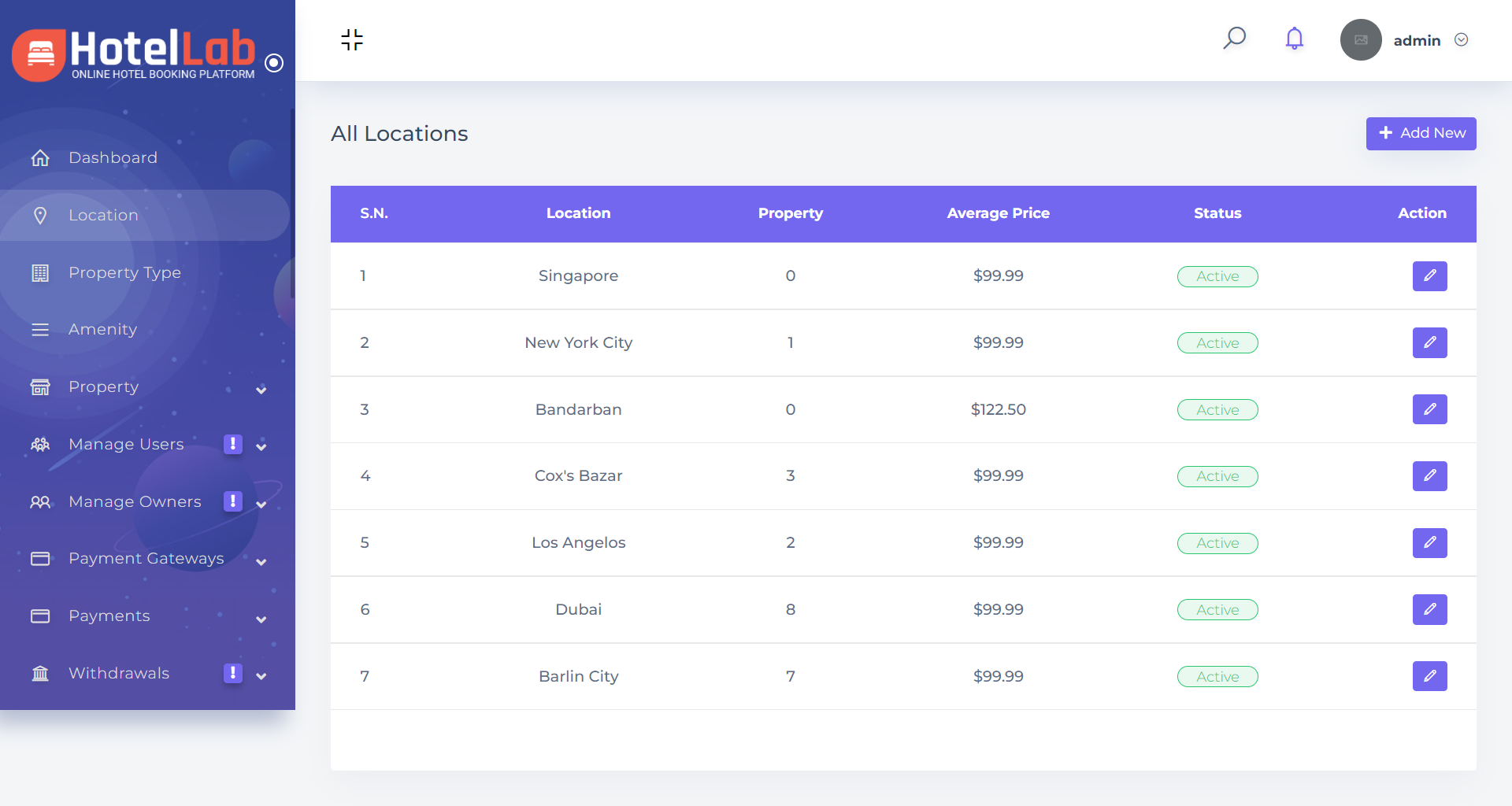
Task: Click the Active status badge for New York City
Action: click(x=1217, y=343)
